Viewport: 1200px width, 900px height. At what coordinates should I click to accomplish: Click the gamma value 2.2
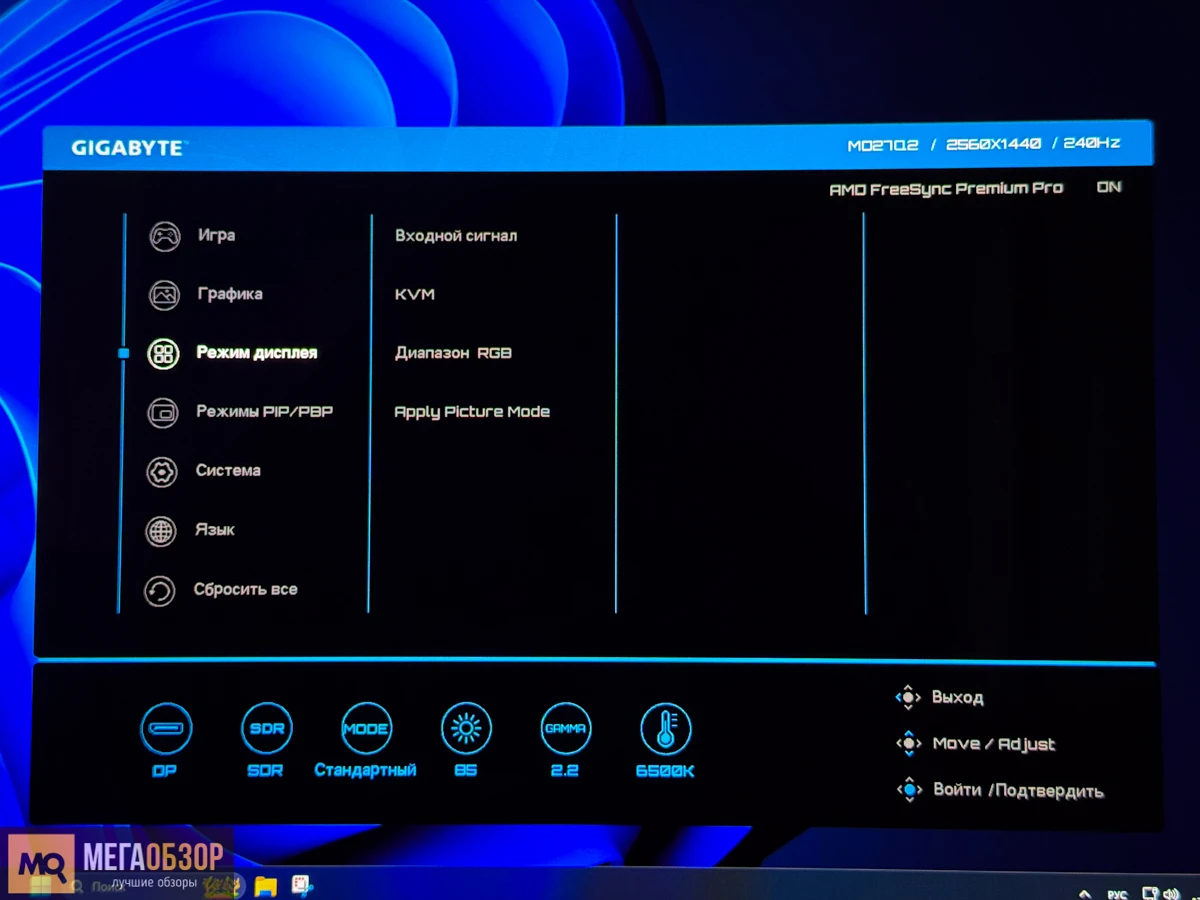pyautogui.click(x=565, y=771)
